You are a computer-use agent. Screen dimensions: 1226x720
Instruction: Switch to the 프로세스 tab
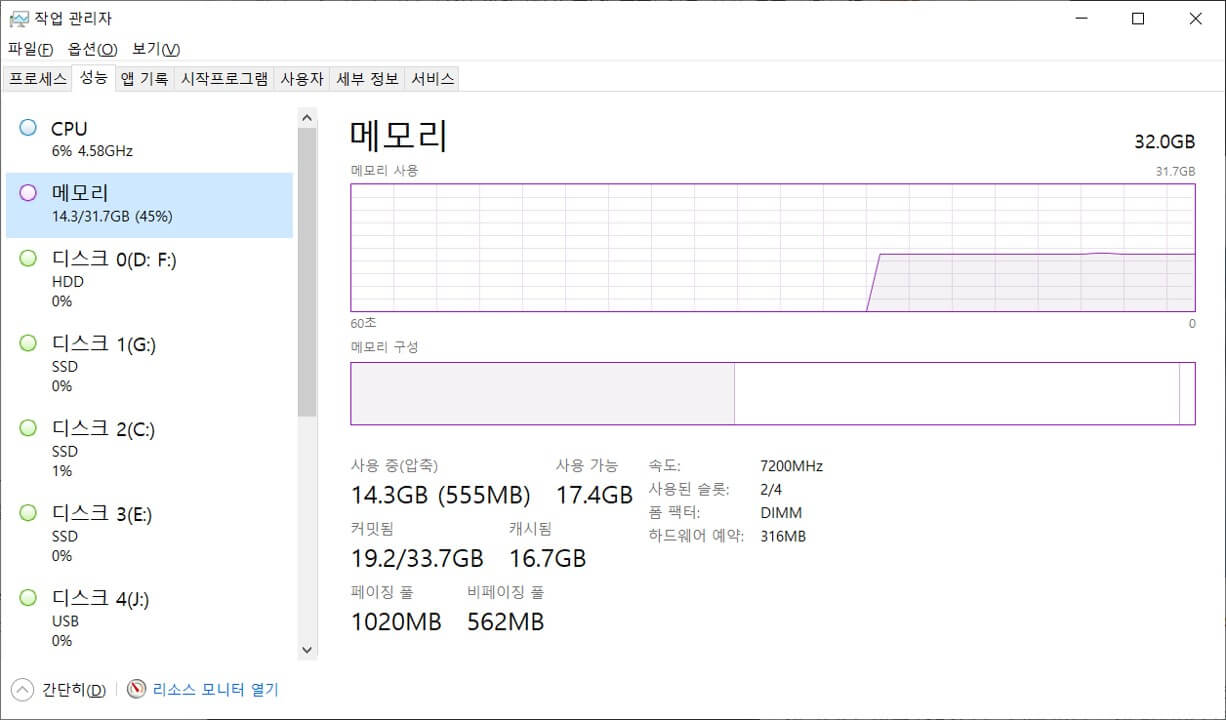(38, 79)
